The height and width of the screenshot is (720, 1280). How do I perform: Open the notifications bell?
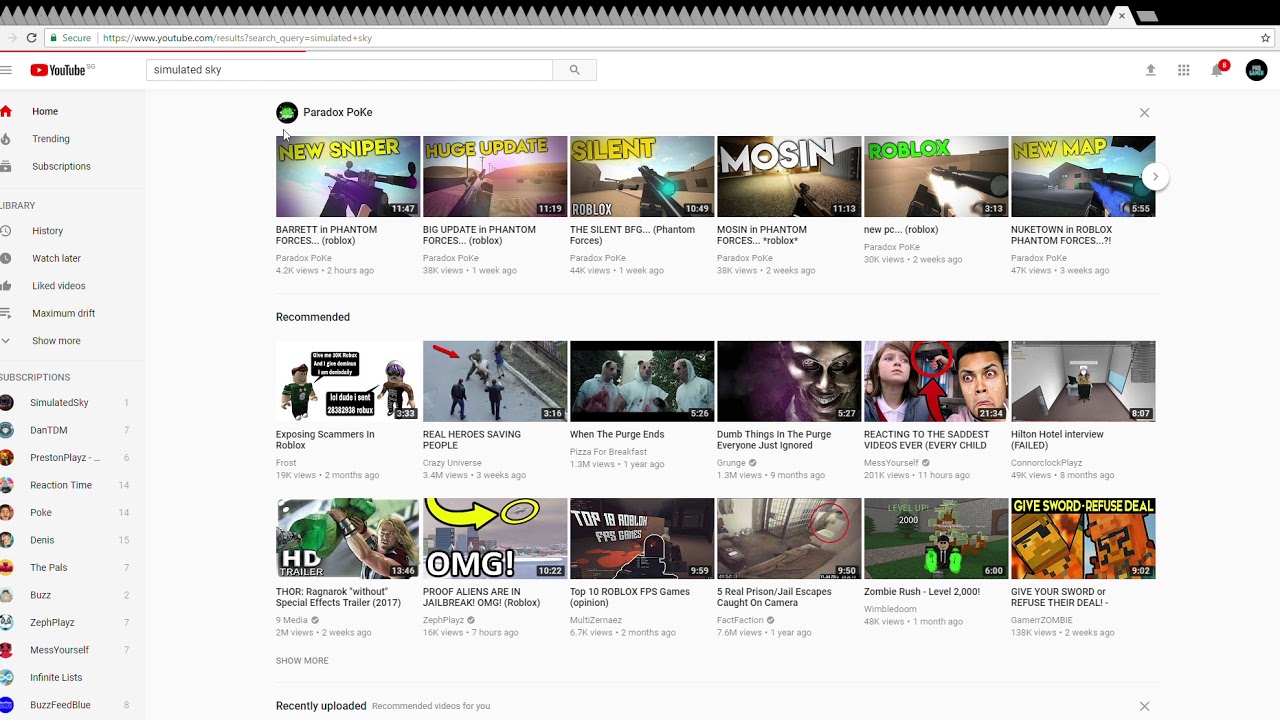click(x=1217, y=70)
